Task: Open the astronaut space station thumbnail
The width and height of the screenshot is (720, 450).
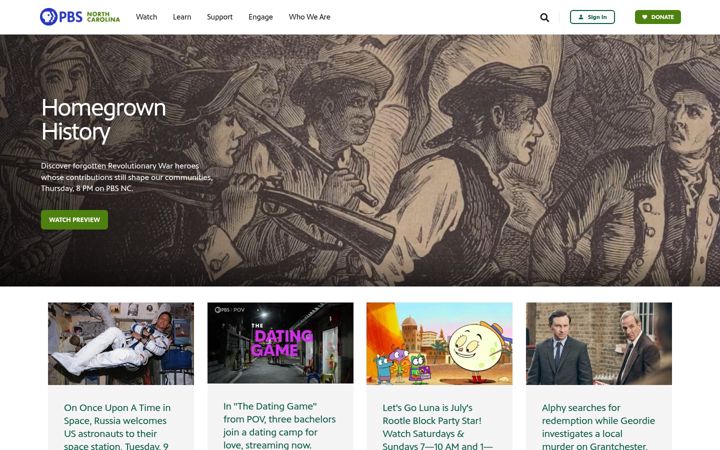Action: tap(121, 343)
